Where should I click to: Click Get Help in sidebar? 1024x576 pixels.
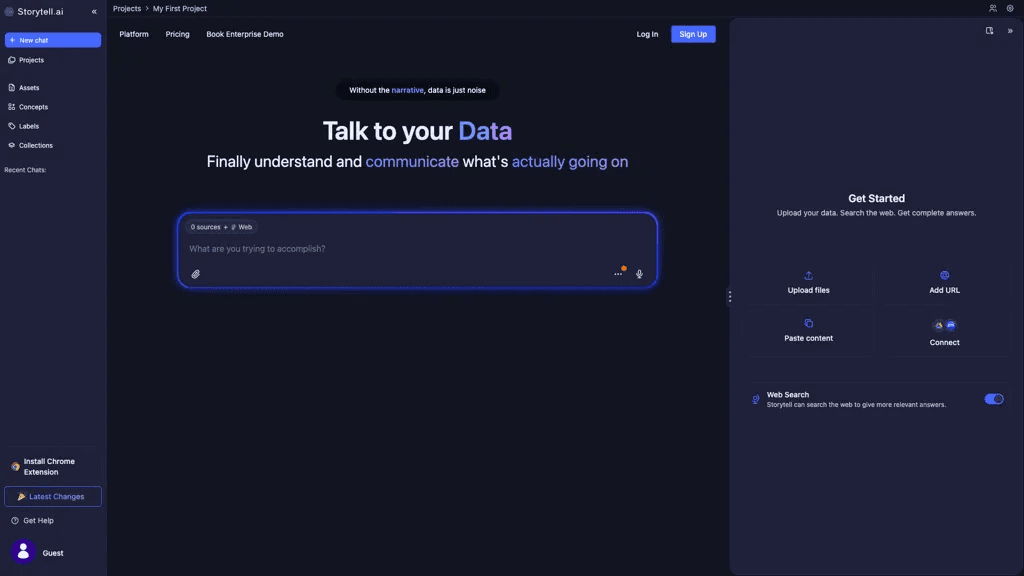[33, 521]
